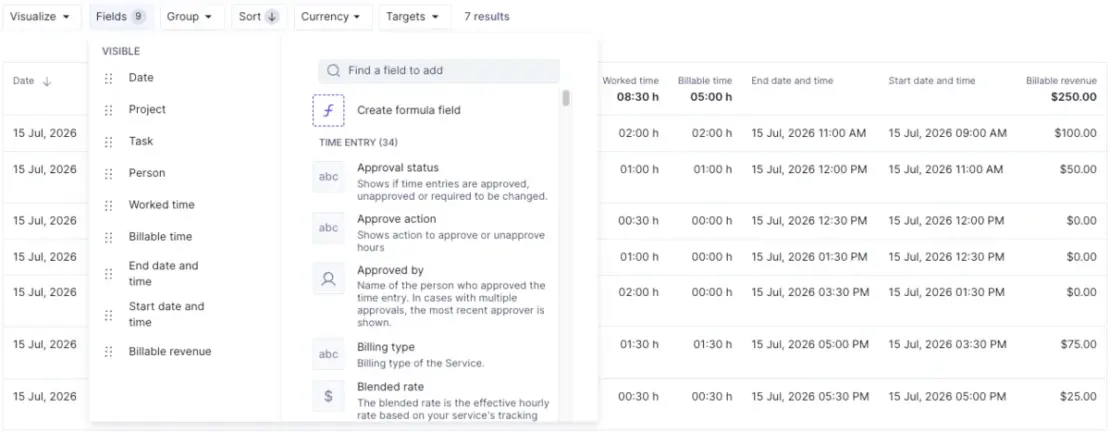
Task: Select Billable revenue visible field
Action: coord(170,352)
